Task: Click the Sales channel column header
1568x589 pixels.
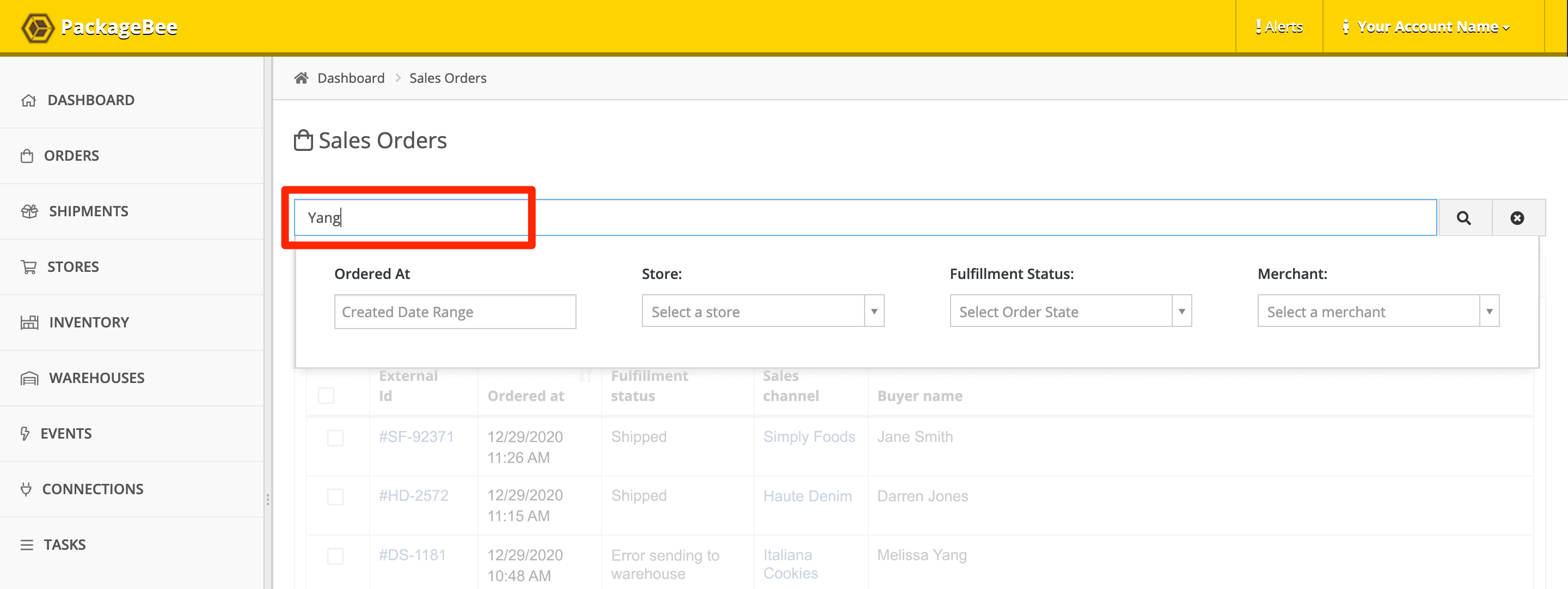Action: [791, 386]
